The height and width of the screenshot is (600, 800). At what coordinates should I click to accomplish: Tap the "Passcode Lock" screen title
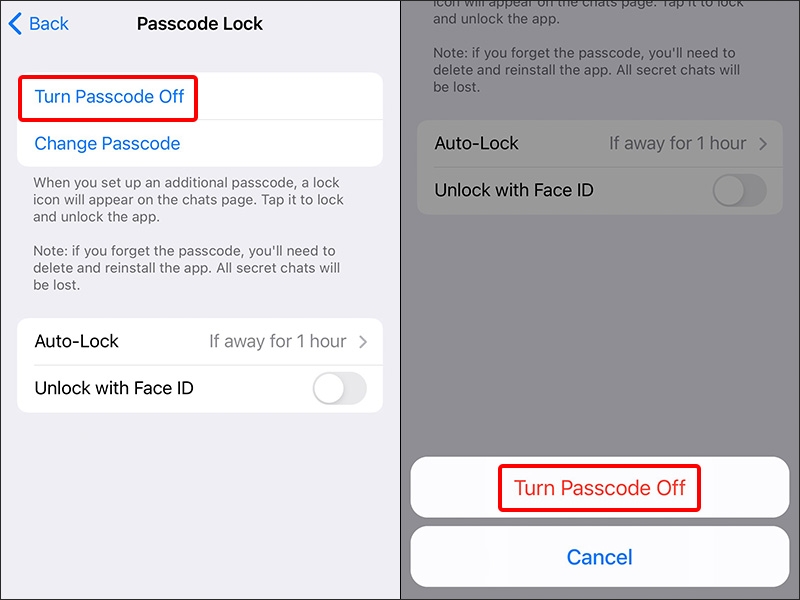[x=199, y=23]
